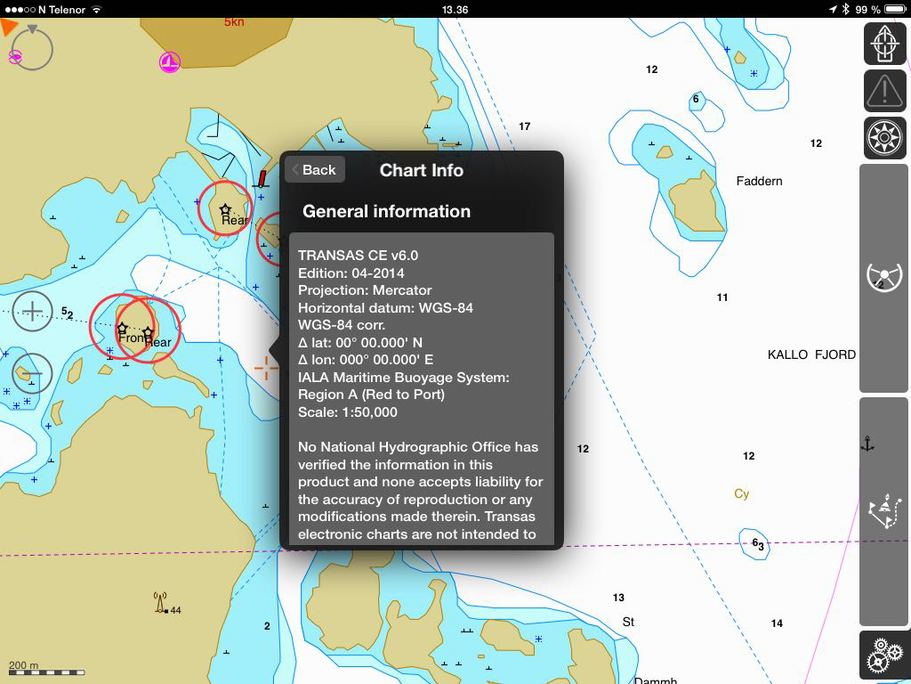Tap the Wi-Fi status icon

[x=96, y=9]
